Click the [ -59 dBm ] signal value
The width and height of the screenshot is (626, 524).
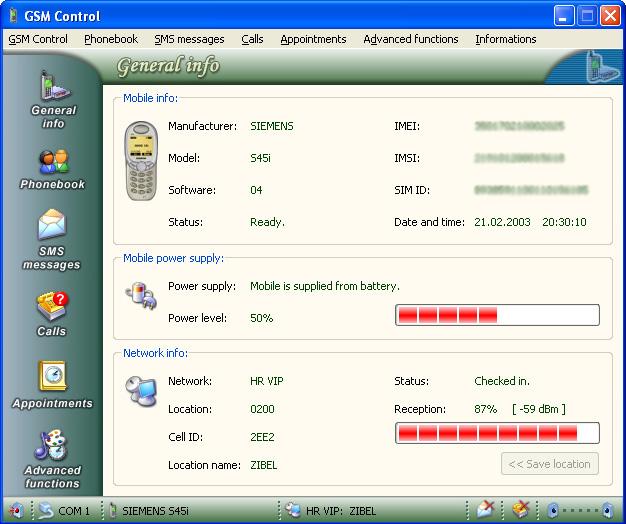tap(539, 409)
